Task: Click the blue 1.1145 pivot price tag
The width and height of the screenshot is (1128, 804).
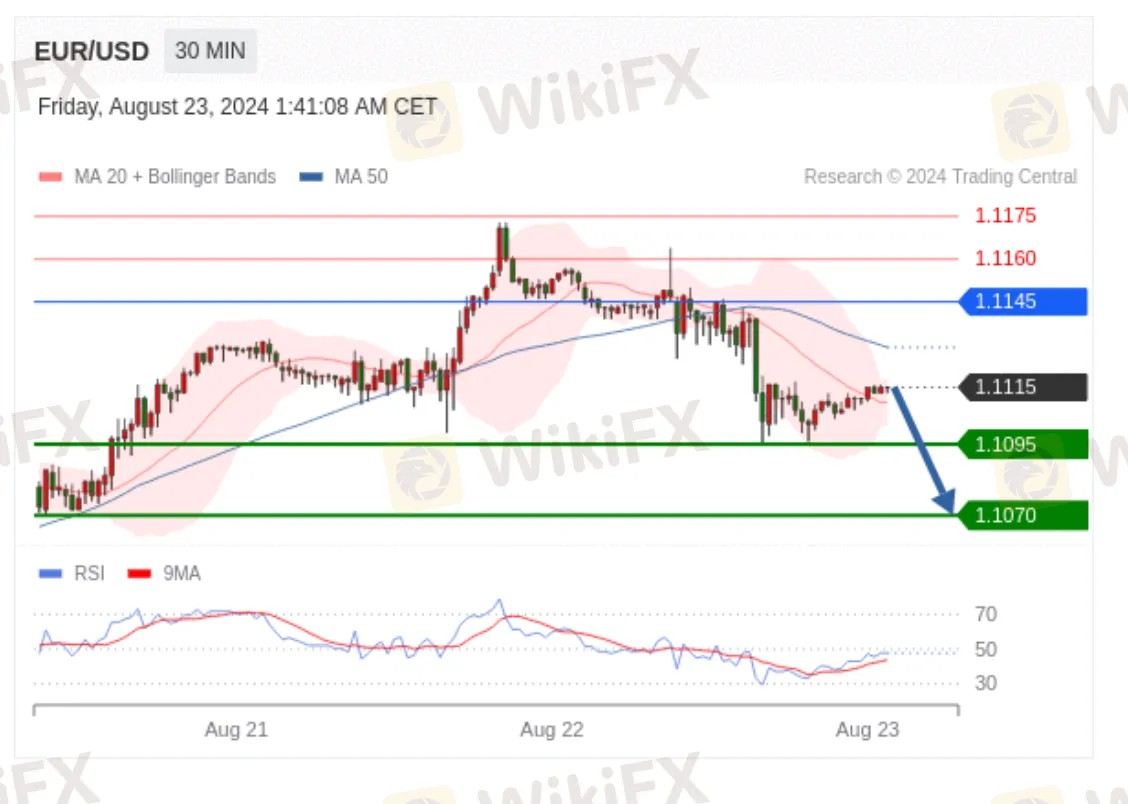Action: pyautogui.click(x=1024, y=301)
